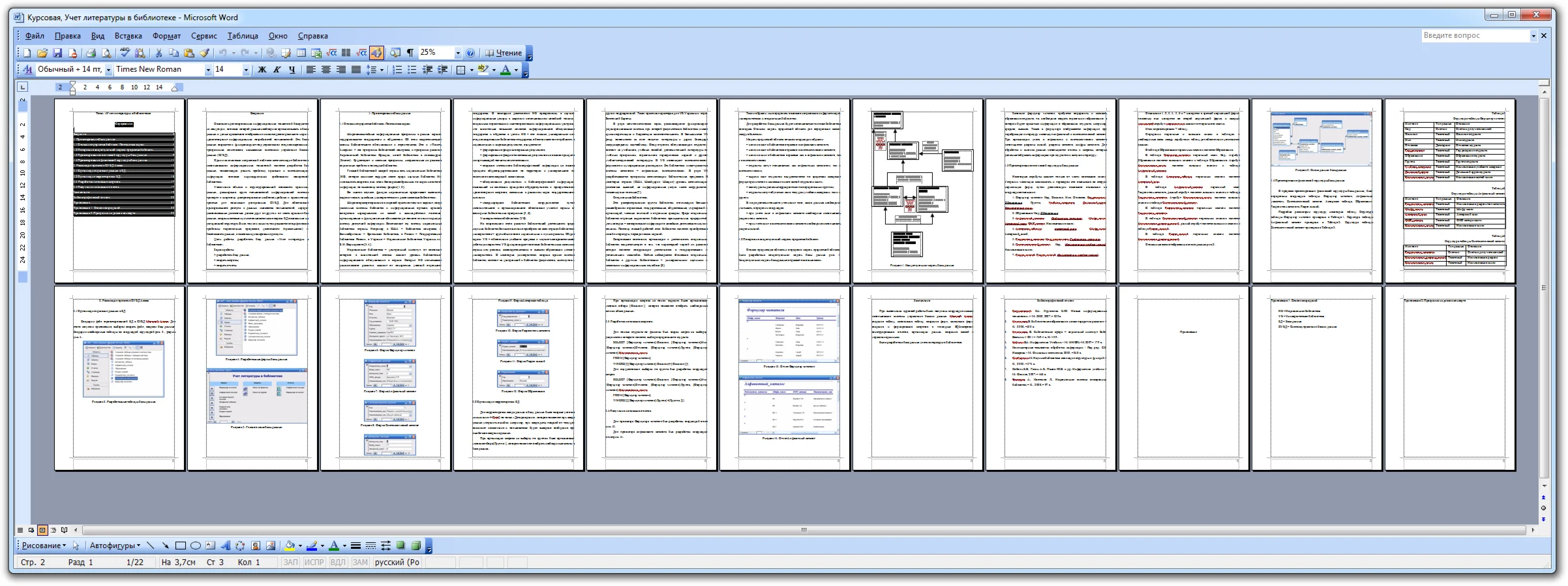Click the Print icon
Image resolution: width=1568 pixels, height=586 pixels.
tap(91, 53)
